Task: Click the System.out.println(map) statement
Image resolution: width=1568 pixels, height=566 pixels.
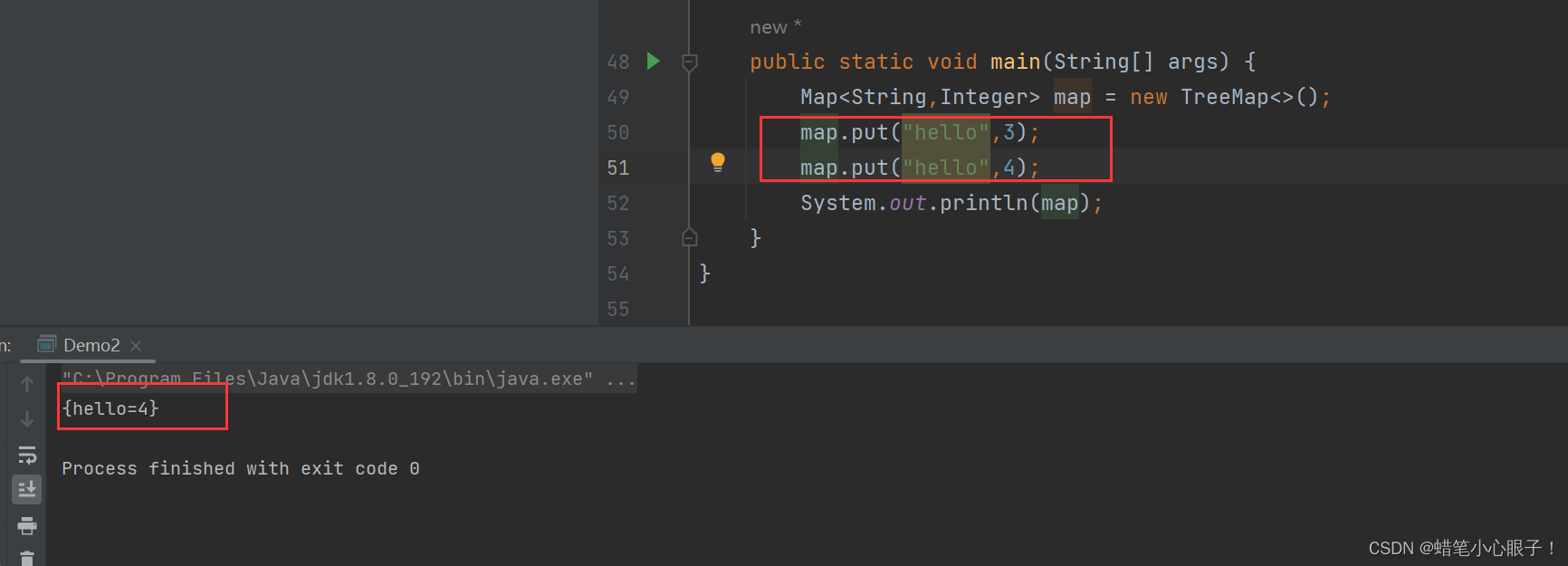Action: click(951, 203)
